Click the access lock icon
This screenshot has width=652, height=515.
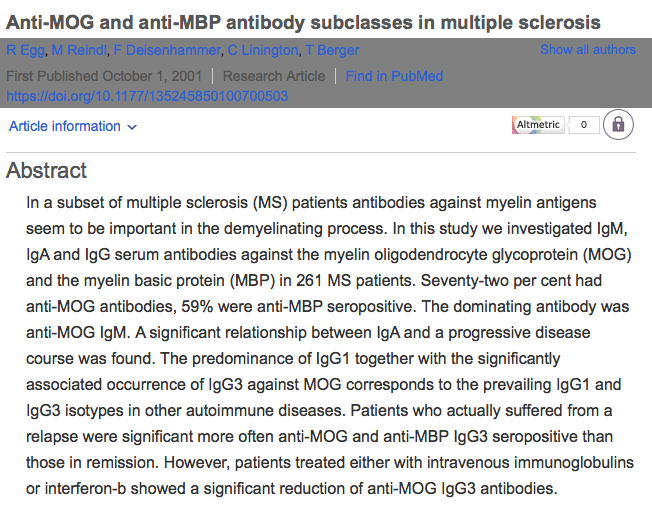(x=618, y=126)
